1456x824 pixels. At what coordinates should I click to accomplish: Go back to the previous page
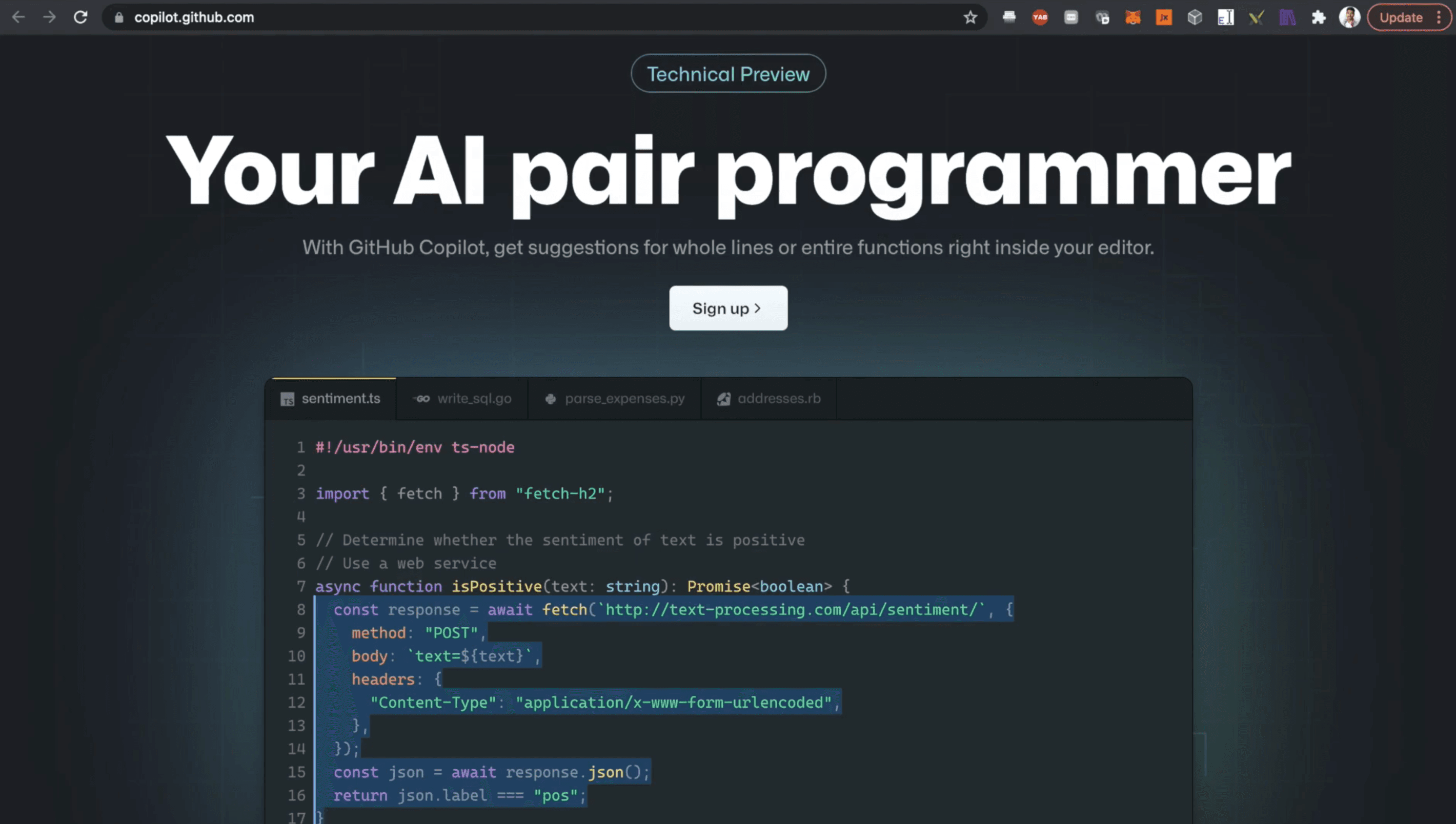(x=18, y=17)
